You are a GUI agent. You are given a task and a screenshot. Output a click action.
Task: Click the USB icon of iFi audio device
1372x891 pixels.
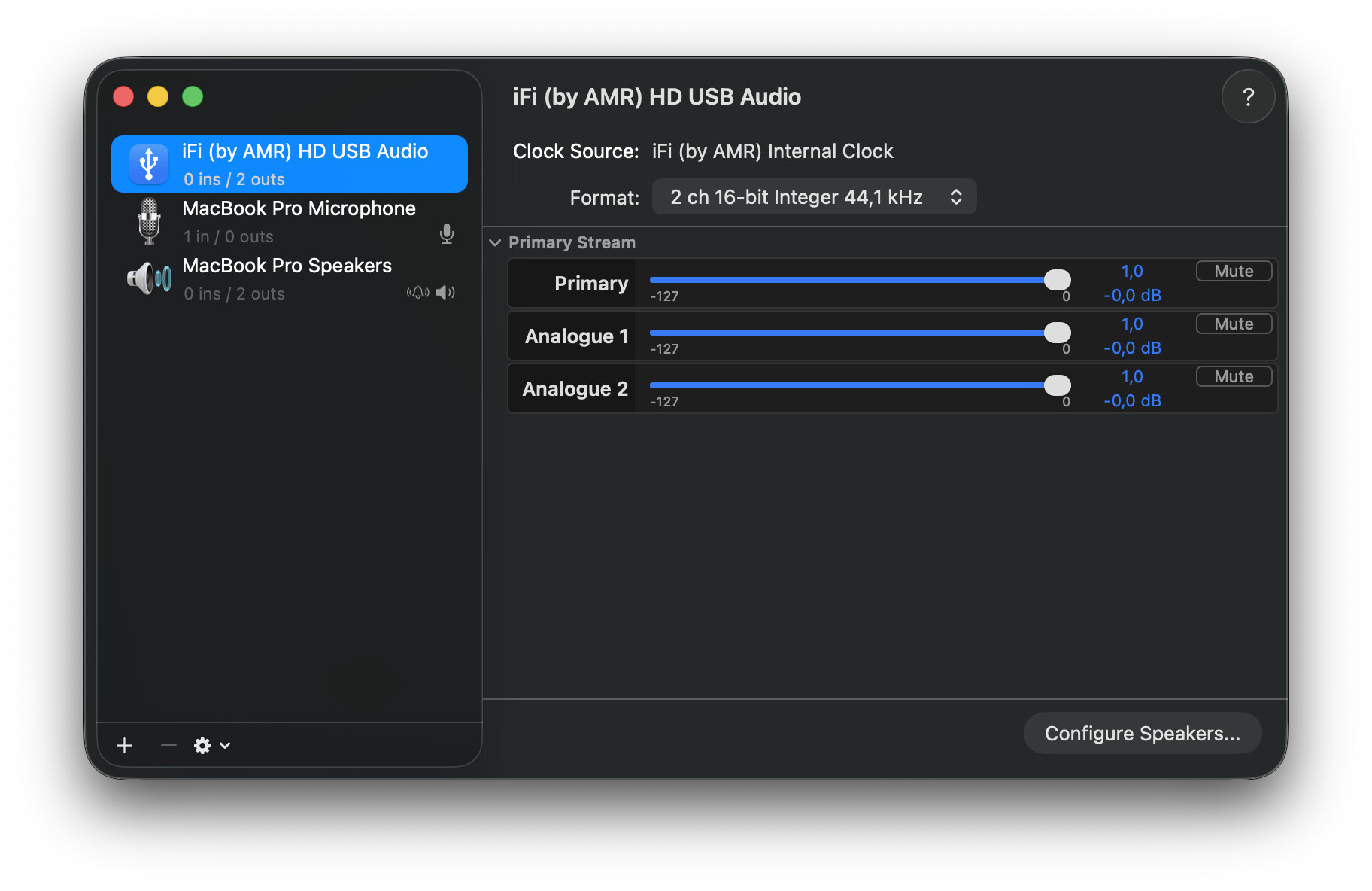149,164
